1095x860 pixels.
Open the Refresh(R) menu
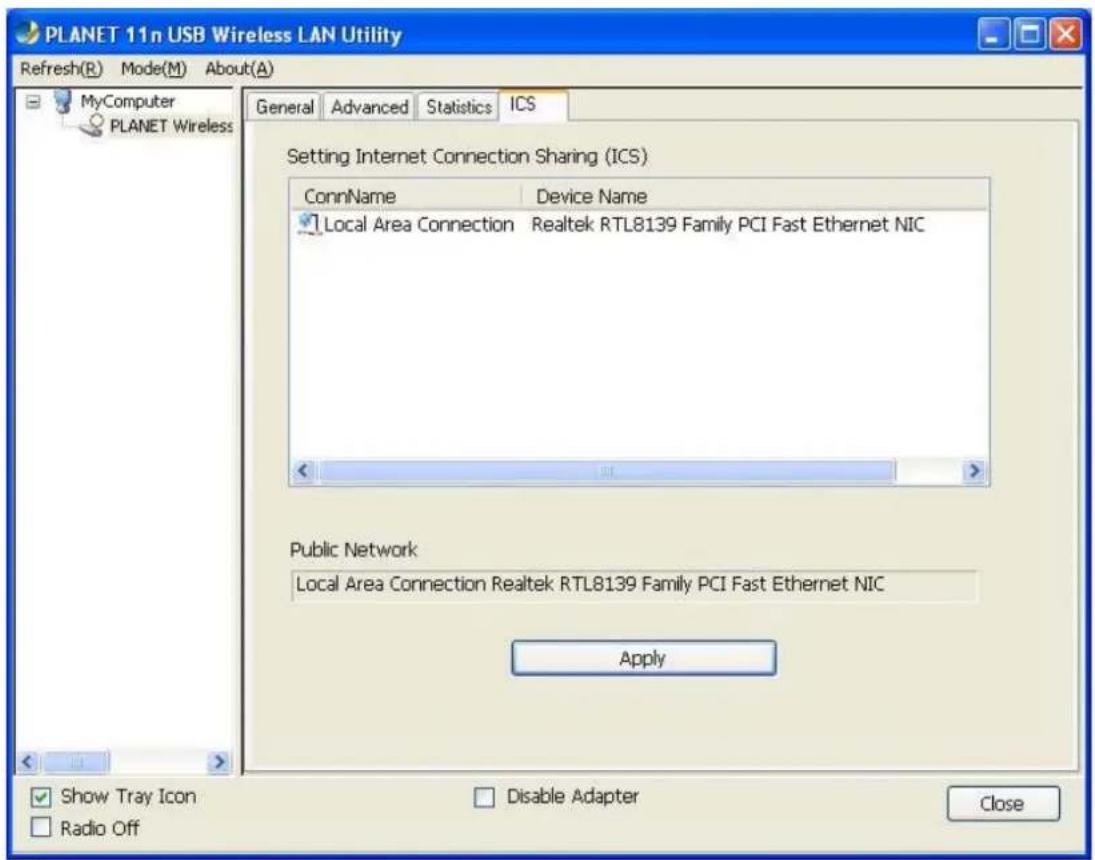coord(61,68)
